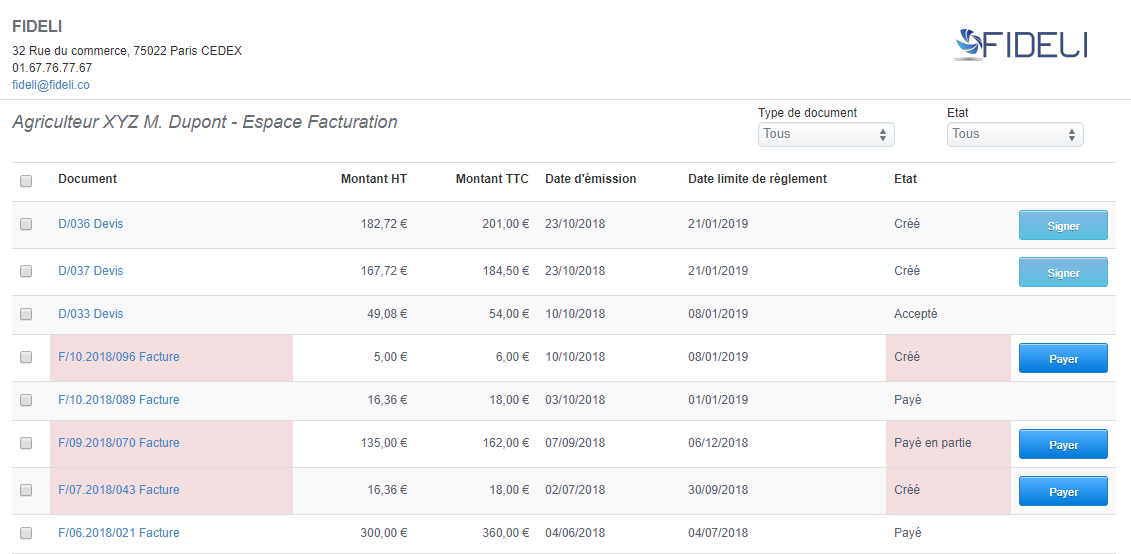The image size is (1131, 554).
Task: Click the Date d'émission column header
Action: tap(591, 179)
